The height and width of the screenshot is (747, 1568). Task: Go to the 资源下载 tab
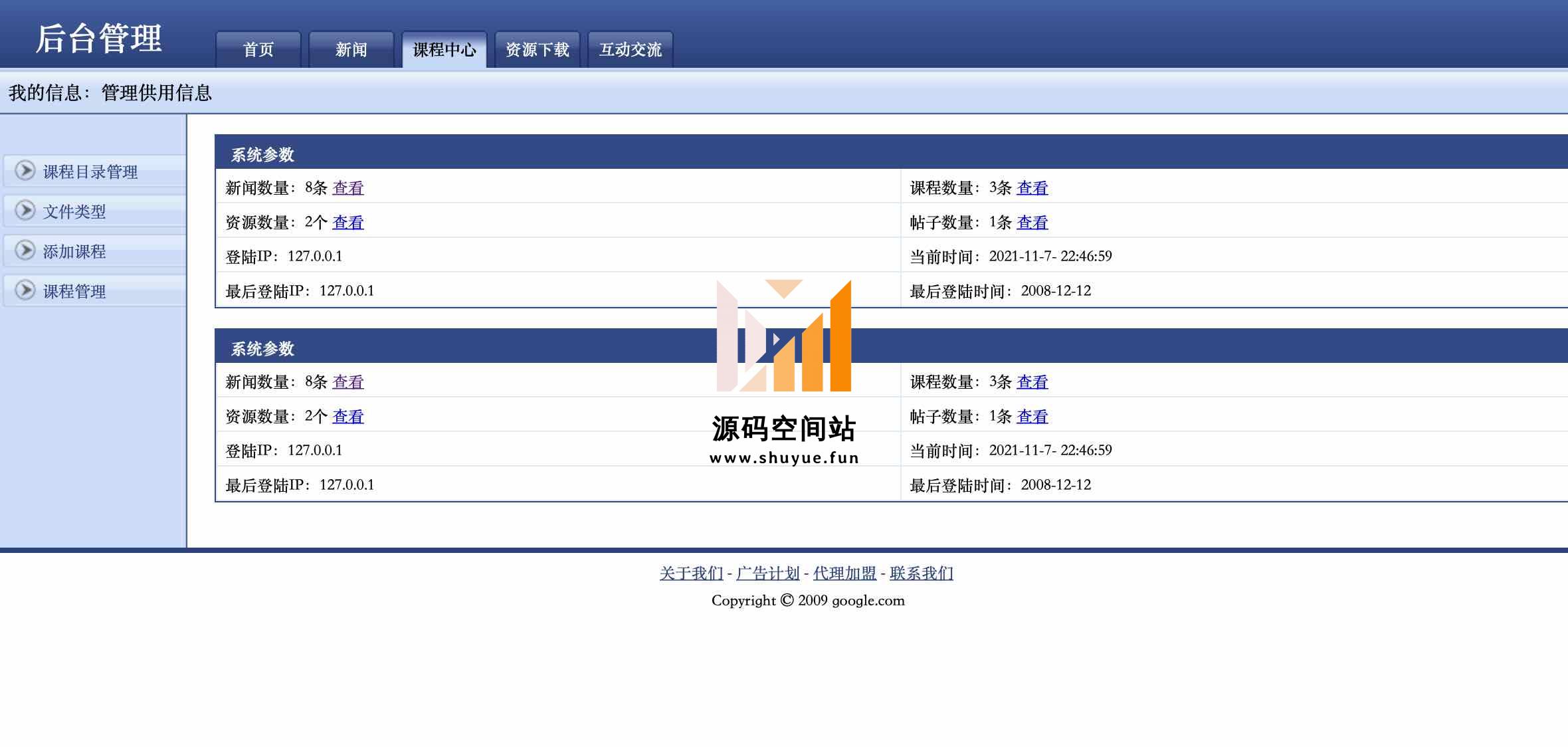click(x=538, y=49)
